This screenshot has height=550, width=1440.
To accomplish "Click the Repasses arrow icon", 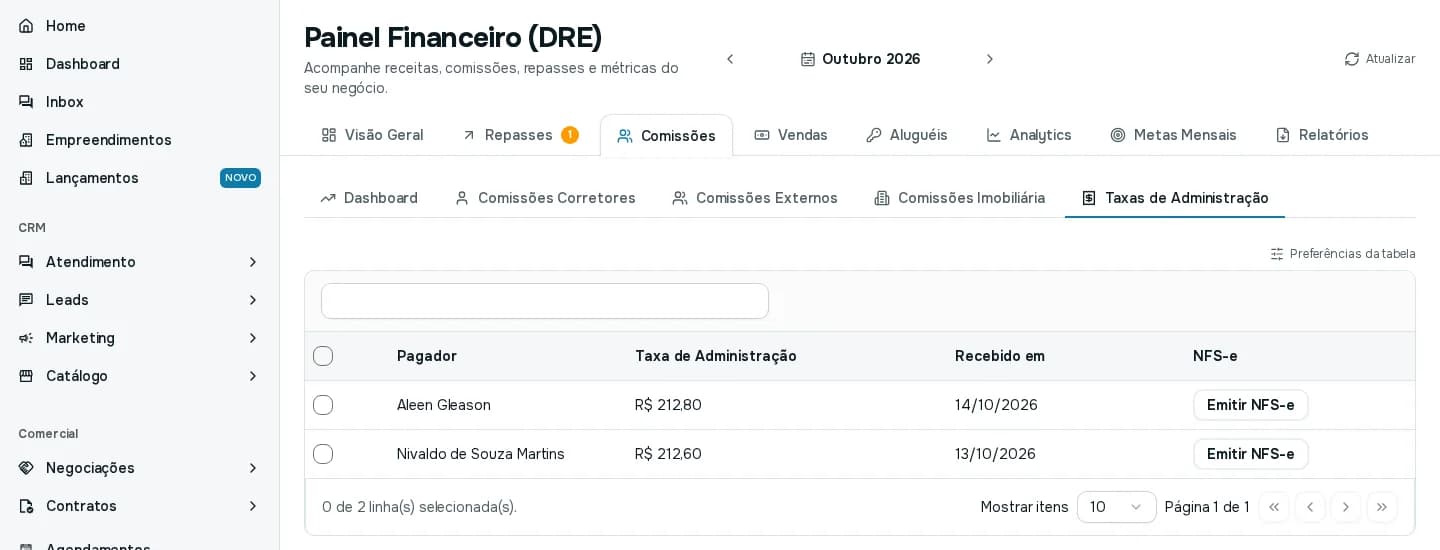I will (469, 135).
